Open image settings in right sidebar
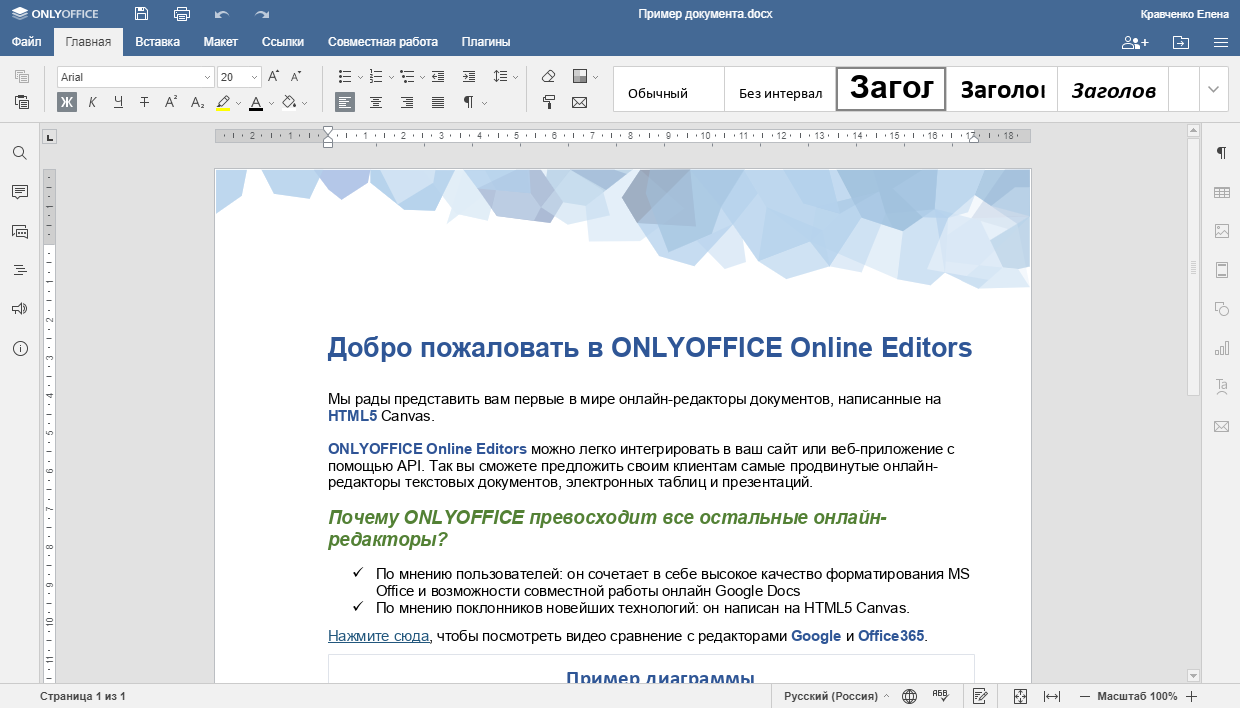 [1221, 231]
